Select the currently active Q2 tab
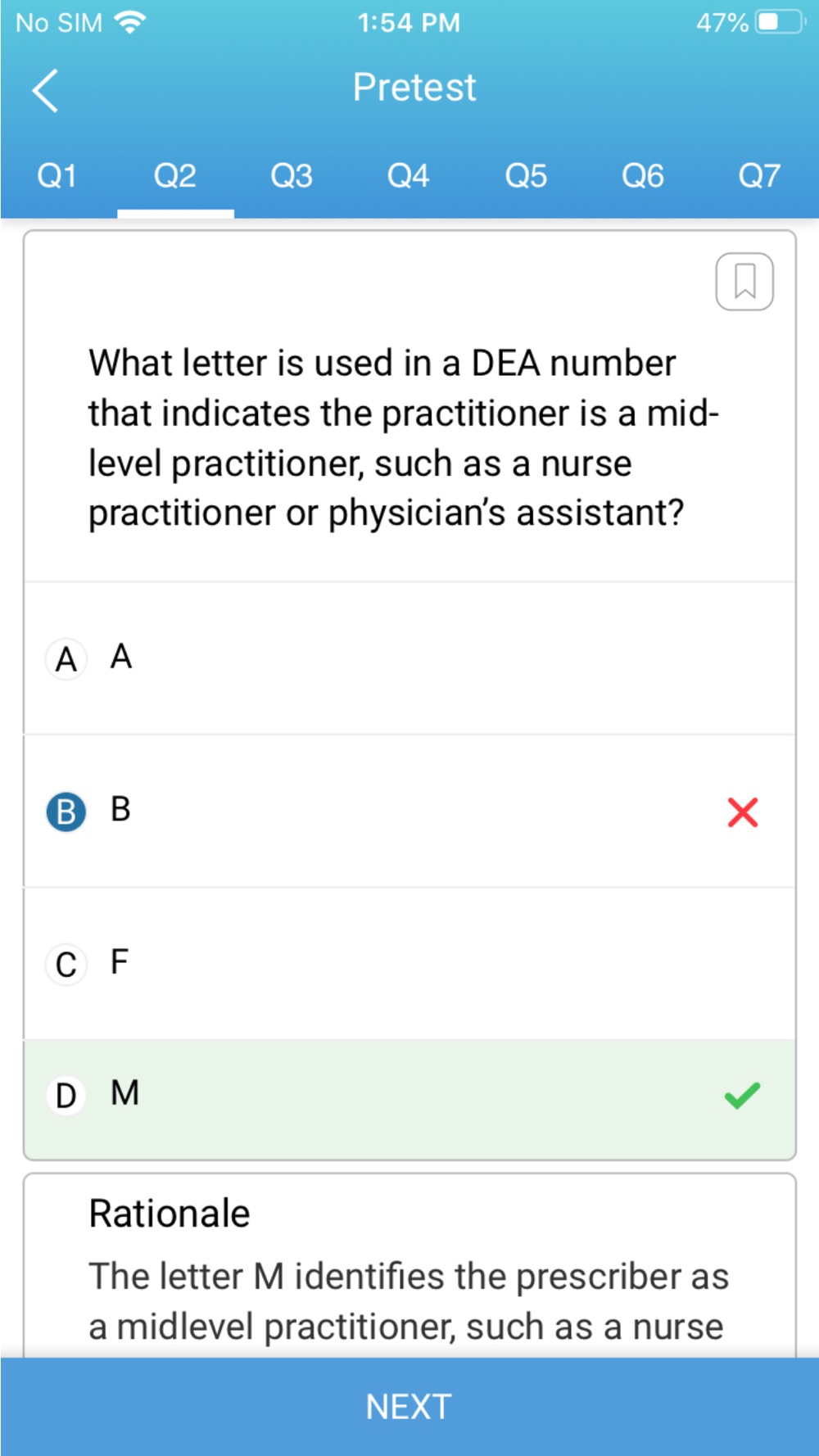This screenshot has width=819, height=1456. pyautogui.click(x=175, y=176)
